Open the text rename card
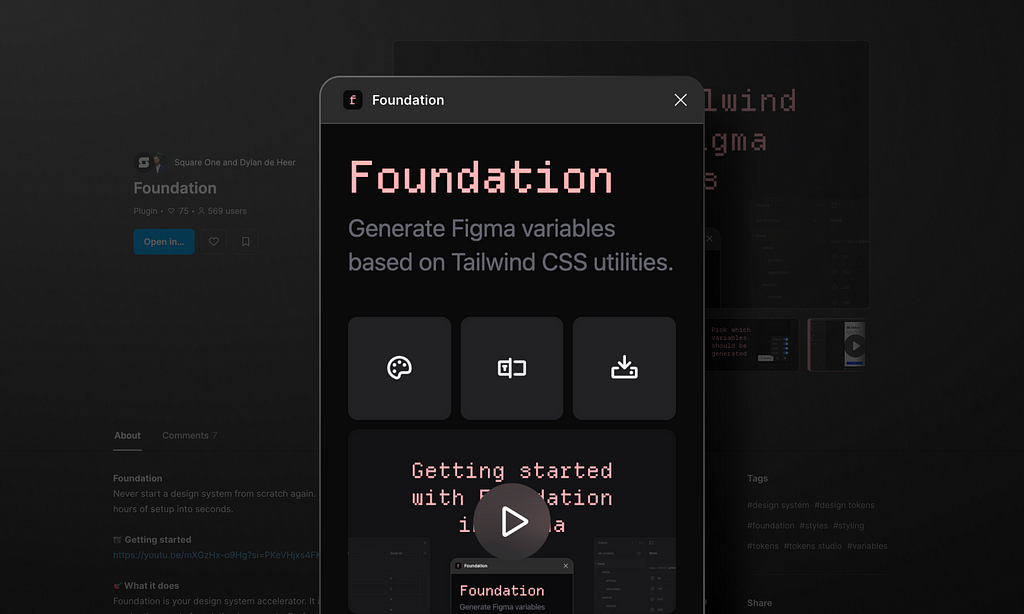The image size is (1024, 614). [512, 368]
